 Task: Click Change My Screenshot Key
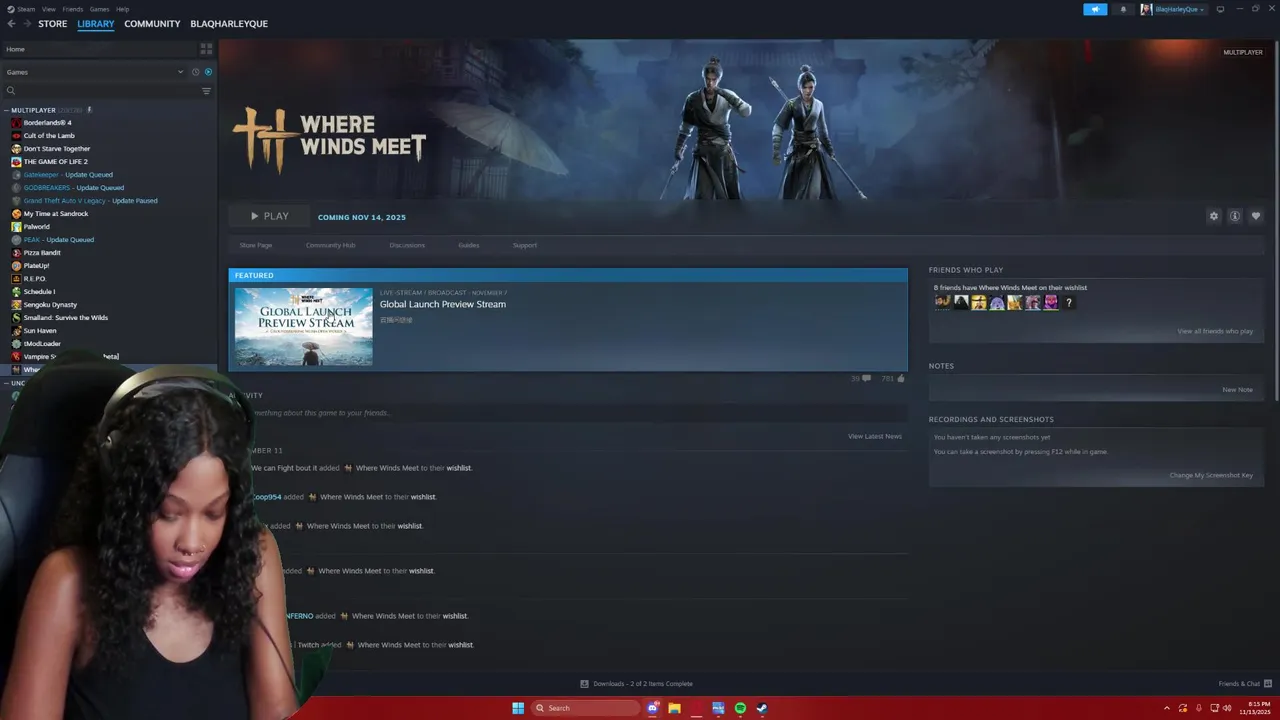click(x=1211, y=475)
